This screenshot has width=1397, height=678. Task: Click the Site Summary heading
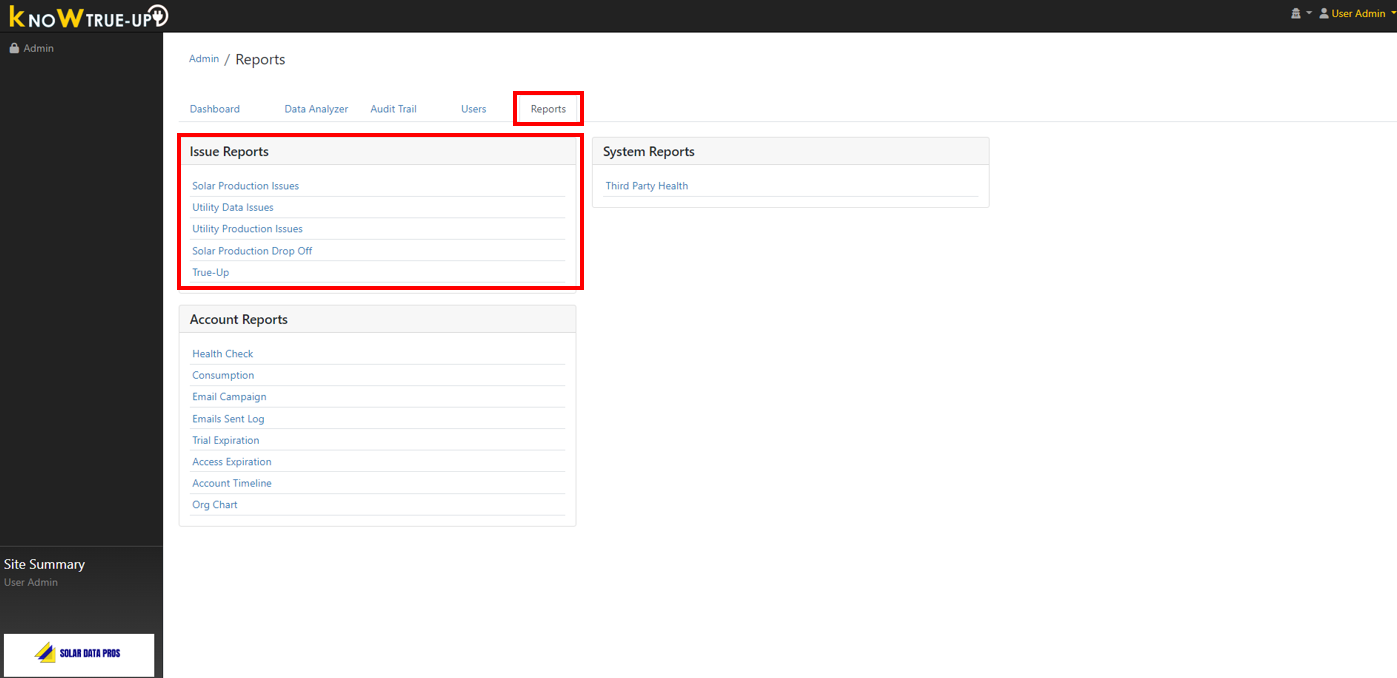click(44, 564)
